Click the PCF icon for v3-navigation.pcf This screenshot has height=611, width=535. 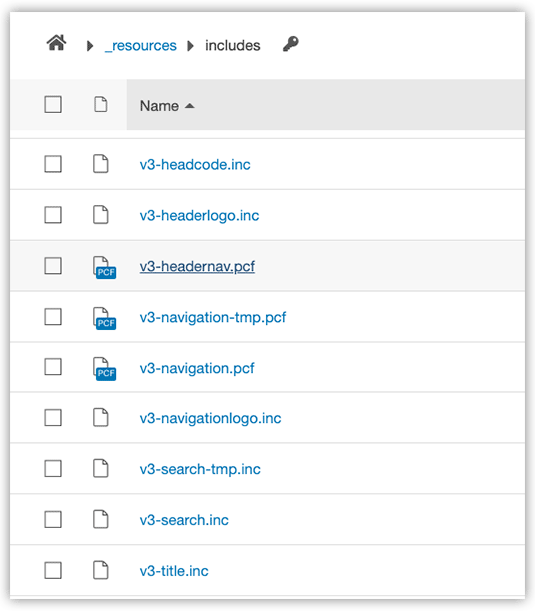click(104, 369)
